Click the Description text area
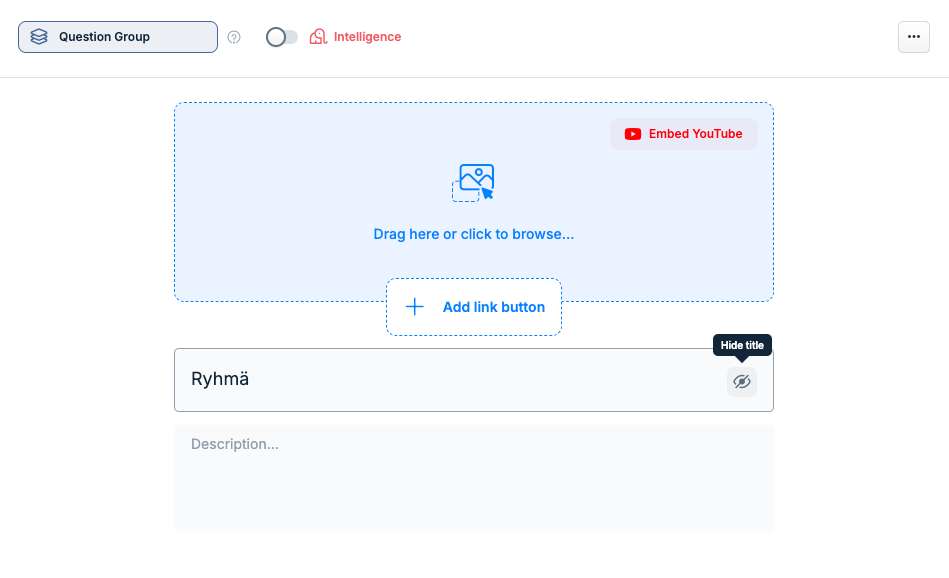This screenshot has height=578, width=949. (x=474, y=478)
